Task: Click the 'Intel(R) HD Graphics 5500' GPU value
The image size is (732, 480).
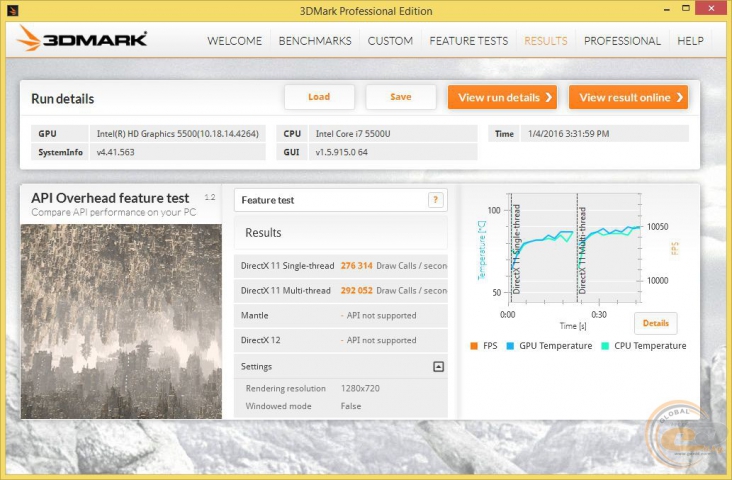Action: click(177, 134)
